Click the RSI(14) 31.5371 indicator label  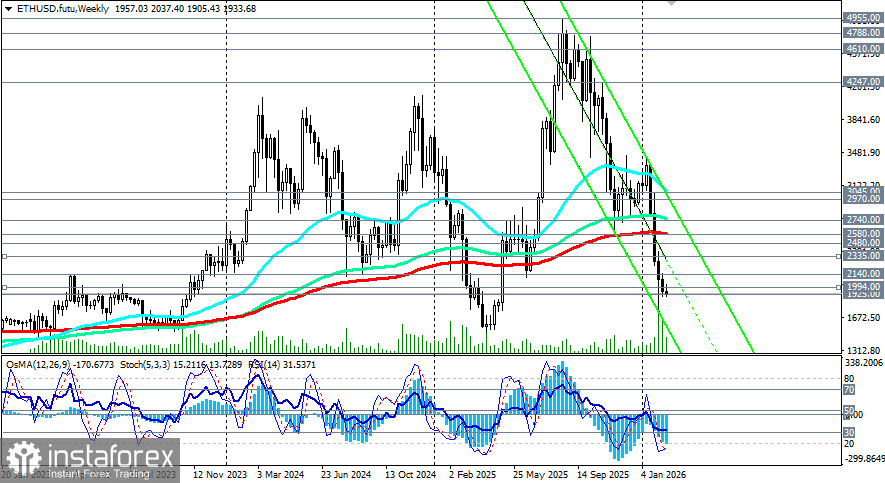[x=282, y=365]
